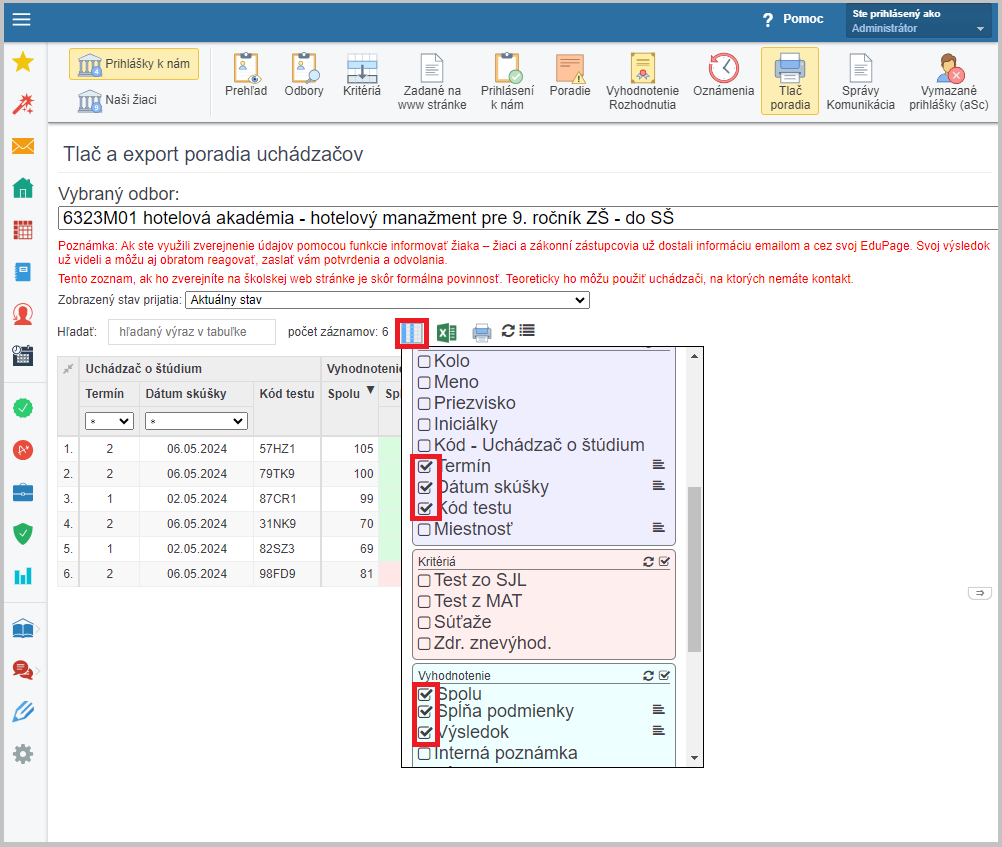
Task: Click the scroll up arrow in column panel
Action: coord(695,355)
